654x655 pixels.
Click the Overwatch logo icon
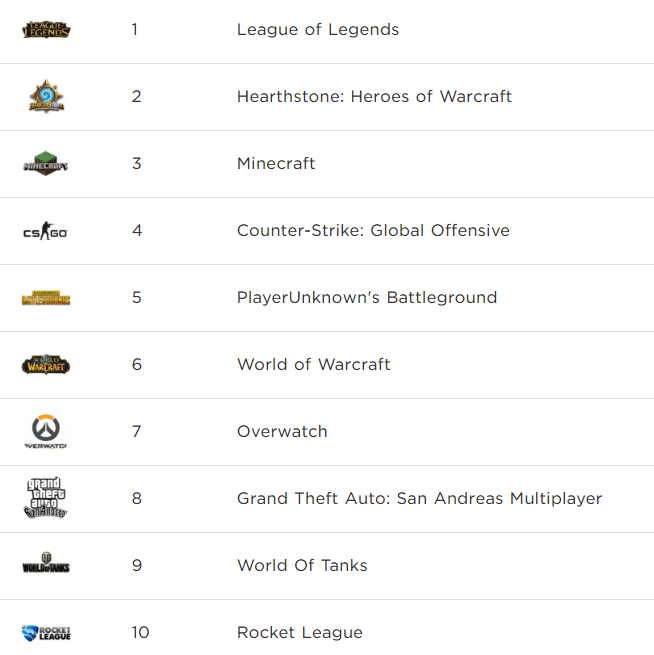point(46,432)
